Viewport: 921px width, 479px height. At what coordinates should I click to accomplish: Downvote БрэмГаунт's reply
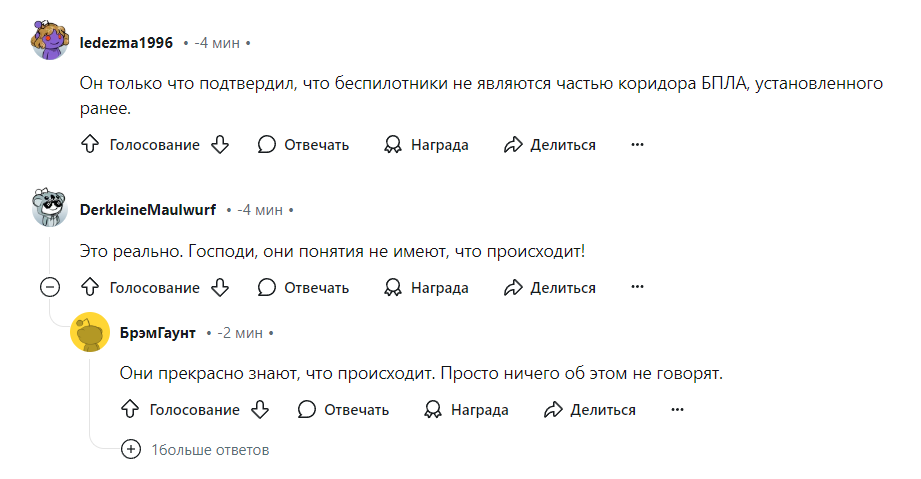[260, 409]
